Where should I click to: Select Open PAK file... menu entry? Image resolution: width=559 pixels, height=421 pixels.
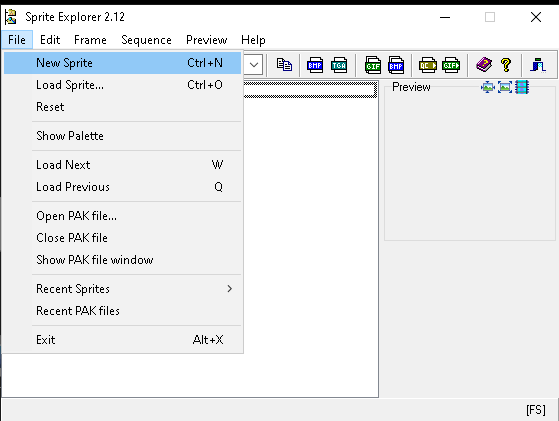coord(123,216)
